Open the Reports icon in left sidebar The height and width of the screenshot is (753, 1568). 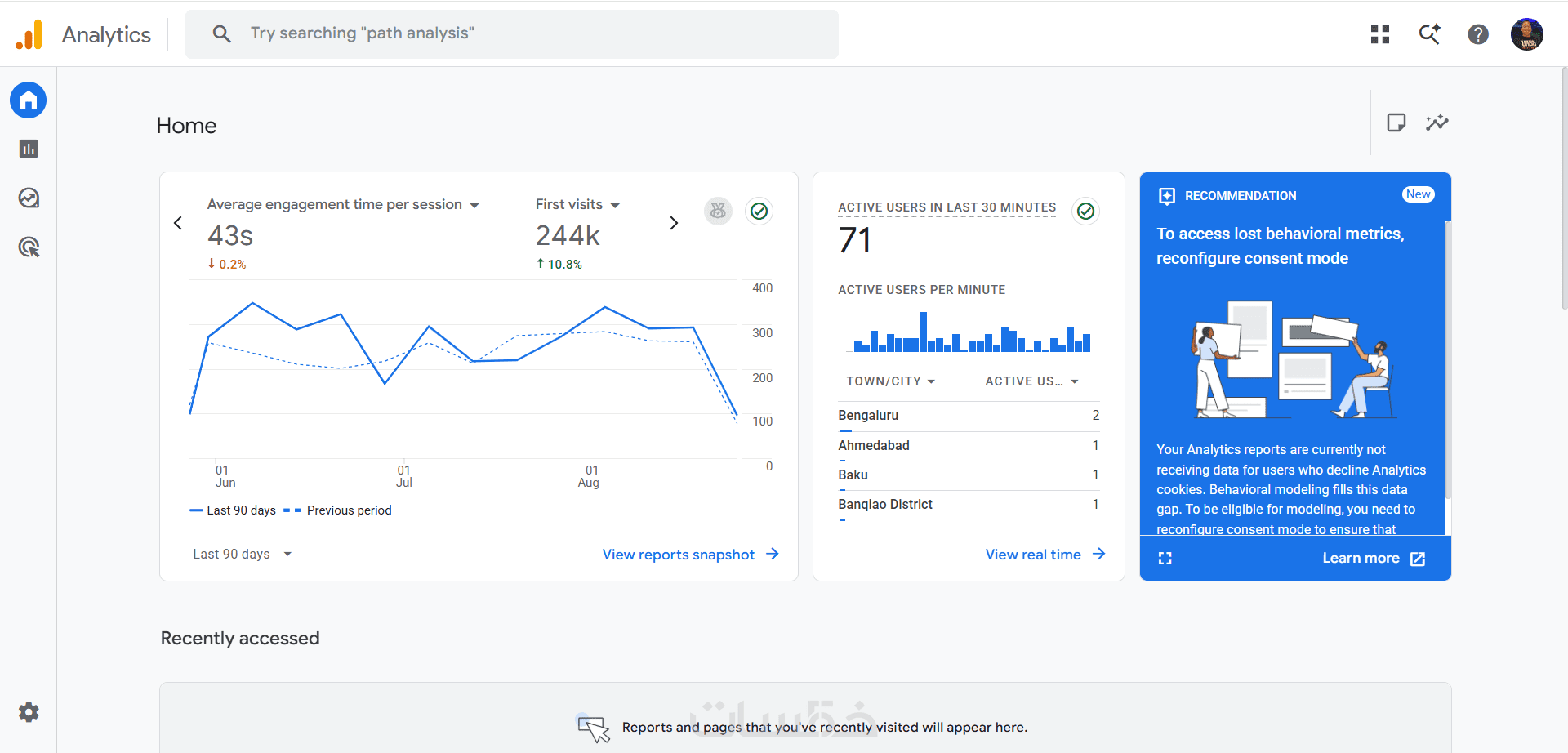point(29,149)
